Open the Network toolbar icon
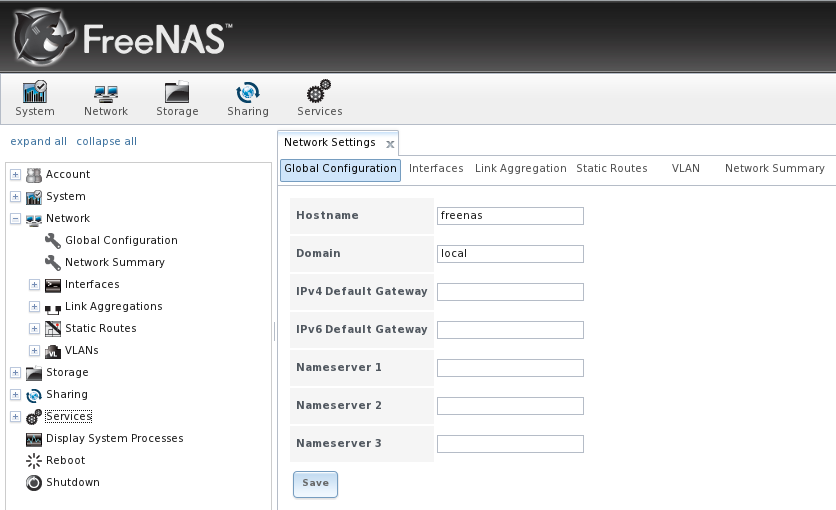Image resolution: width=836 pixels, height=510 pixels. pyautogui.click(x=106, y=93)
